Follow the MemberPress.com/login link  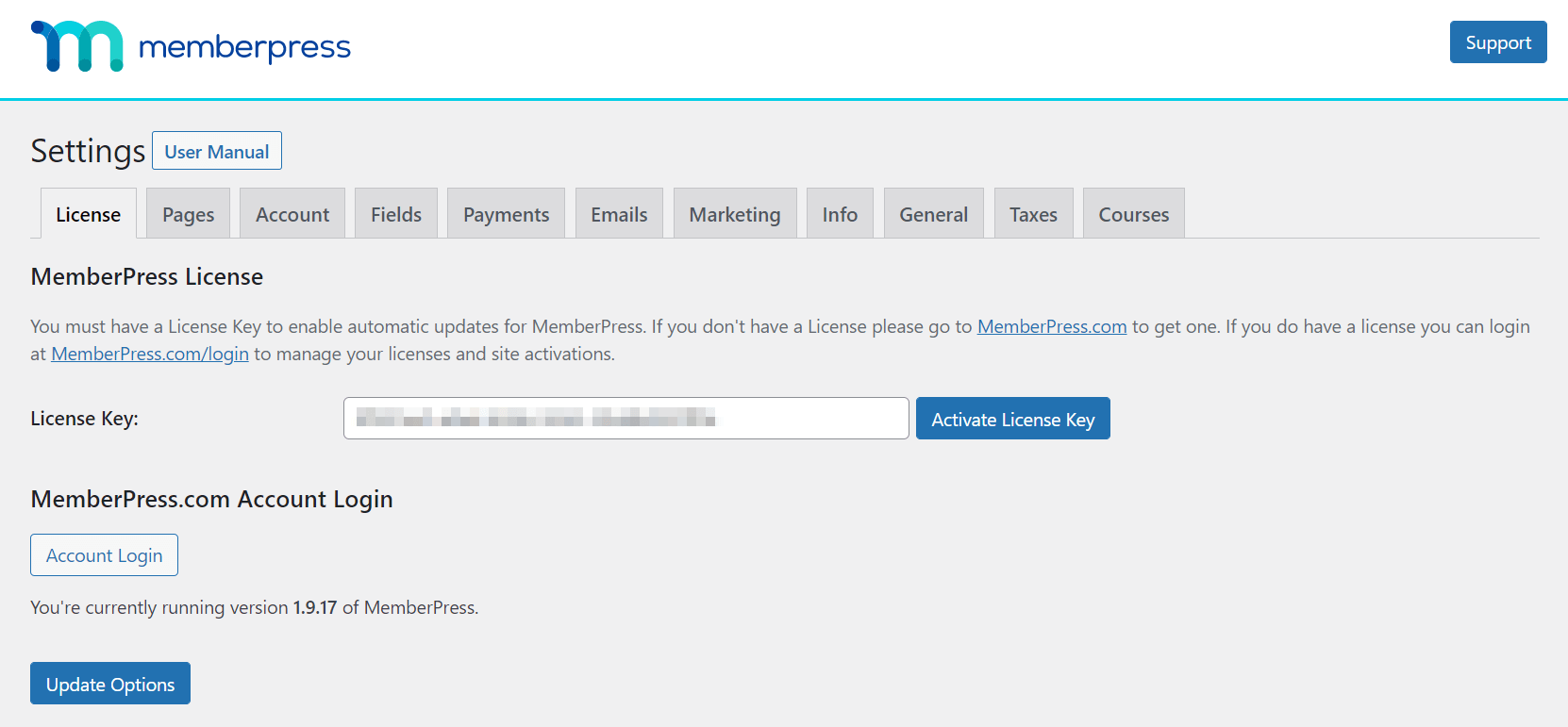(x=150, y=354)
